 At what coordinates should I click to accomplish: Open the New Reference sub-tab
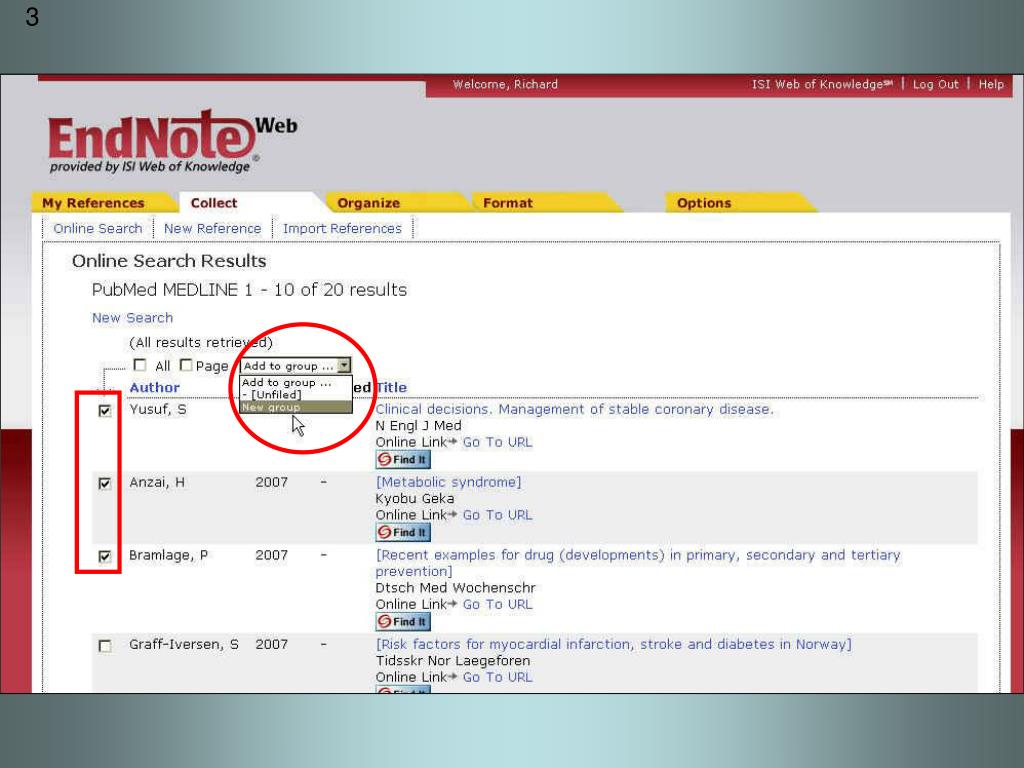[212, 229]
